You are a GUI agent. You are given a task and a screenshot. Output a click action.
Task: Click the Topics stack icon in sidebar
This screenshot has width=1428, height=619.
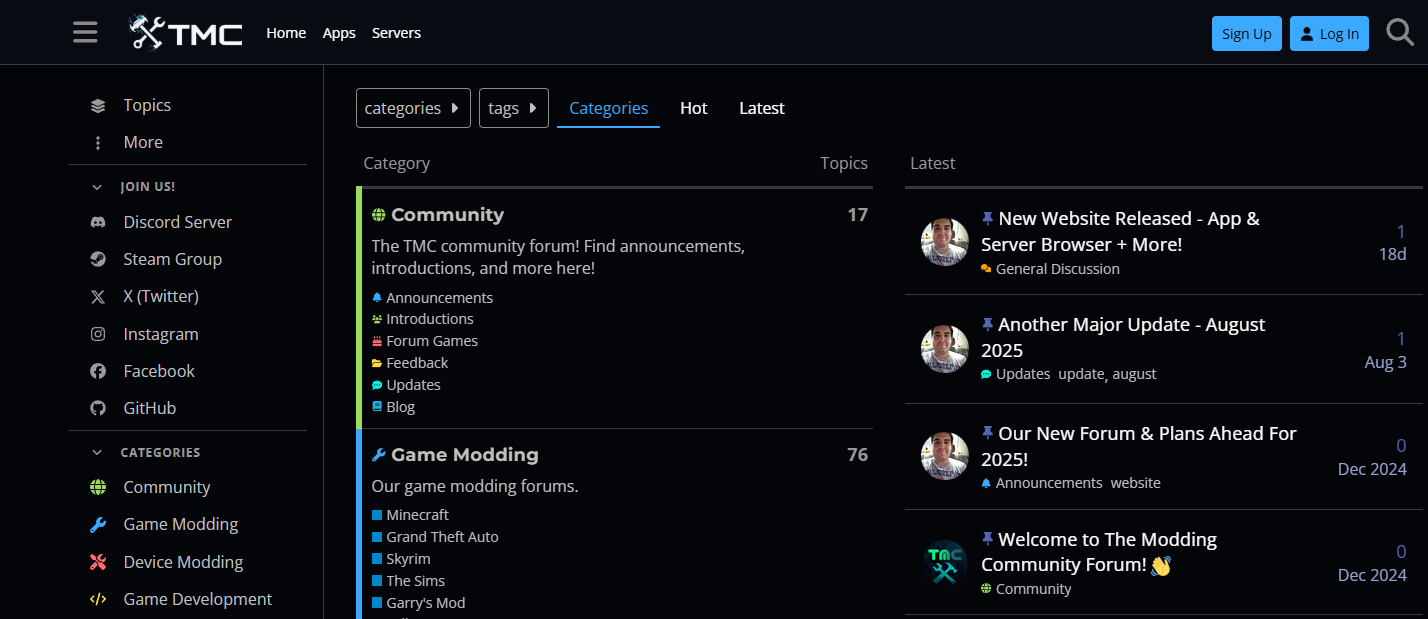pos(98,106)
